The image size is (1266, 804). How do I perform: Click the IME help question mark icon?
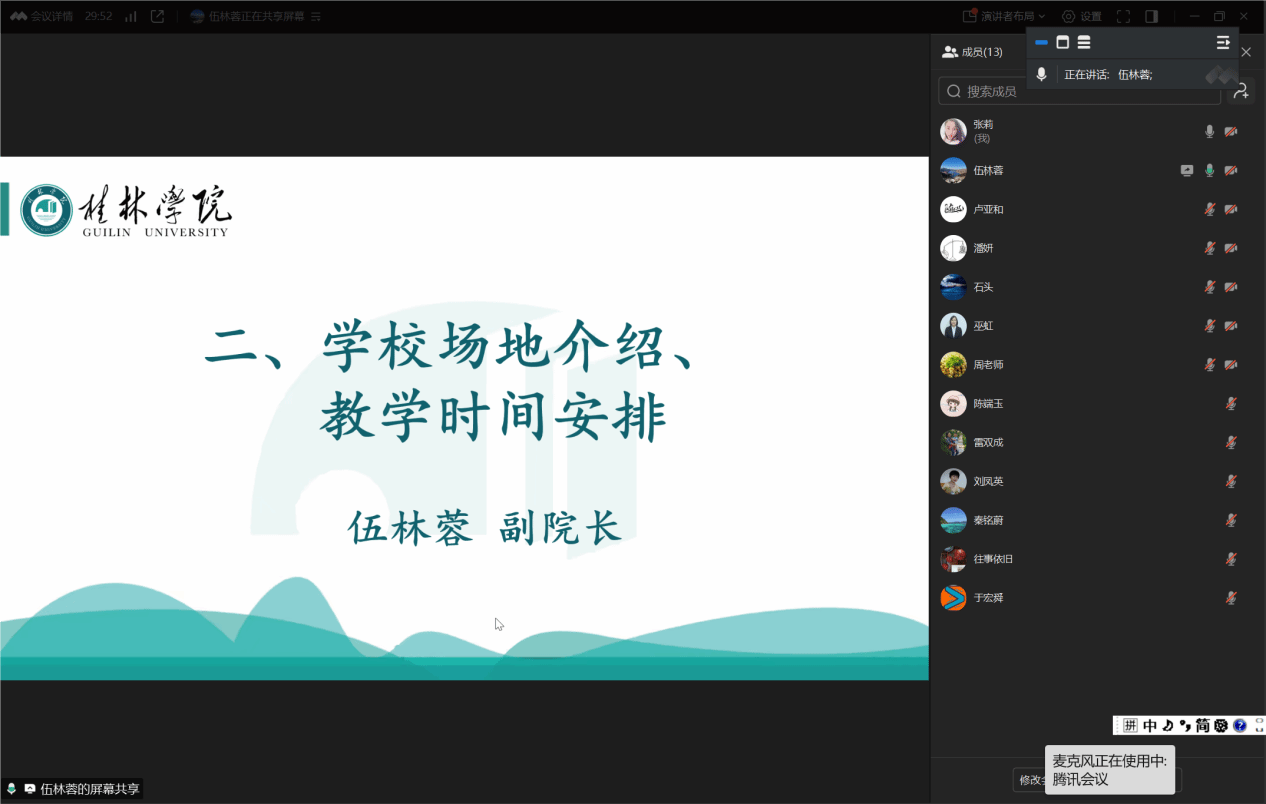(x=1240, y=725)
